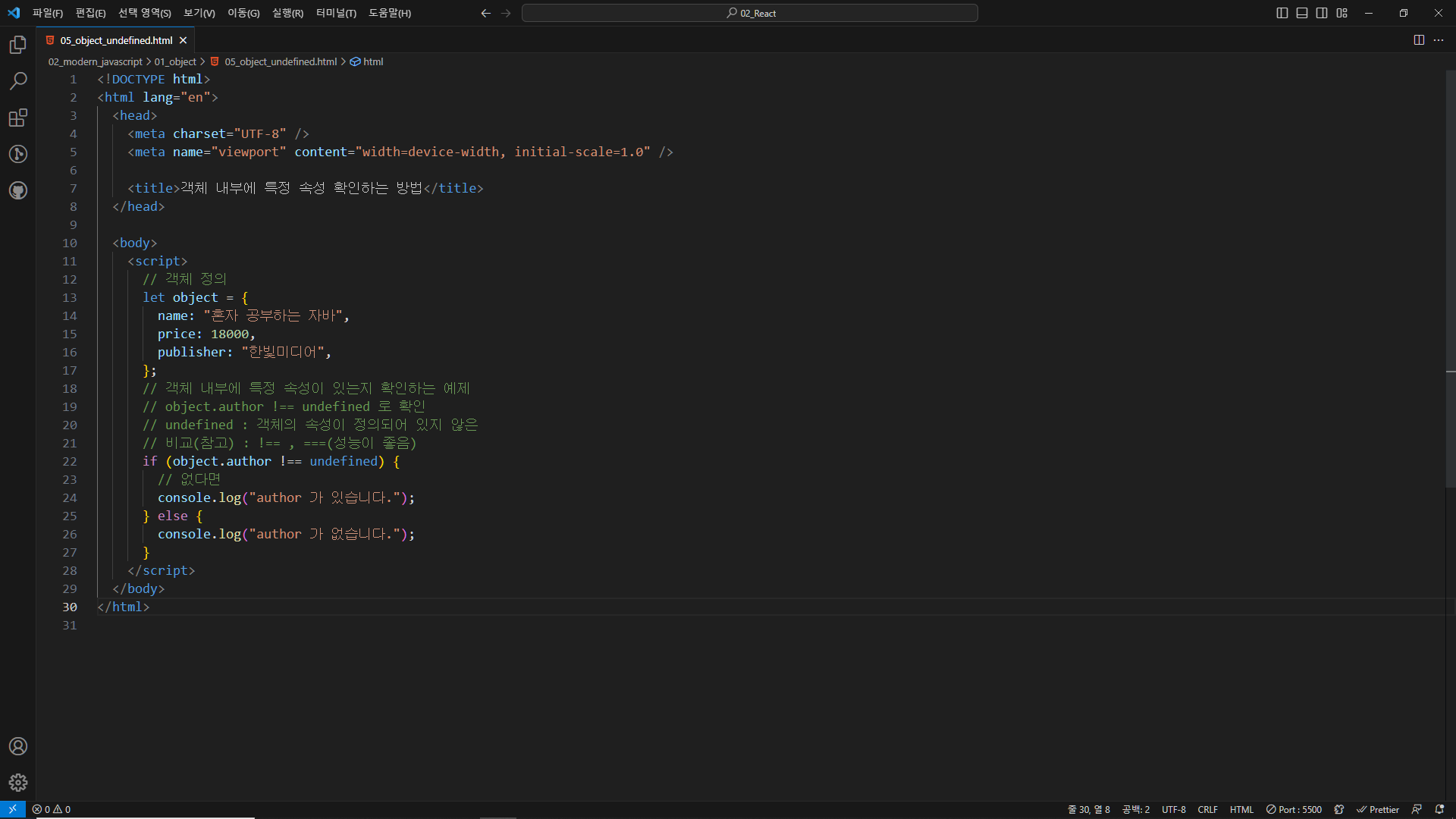Click the Prettier status bar button
The height and width of the screenshot is (819, 1456).
click(x=1377, y=809)
